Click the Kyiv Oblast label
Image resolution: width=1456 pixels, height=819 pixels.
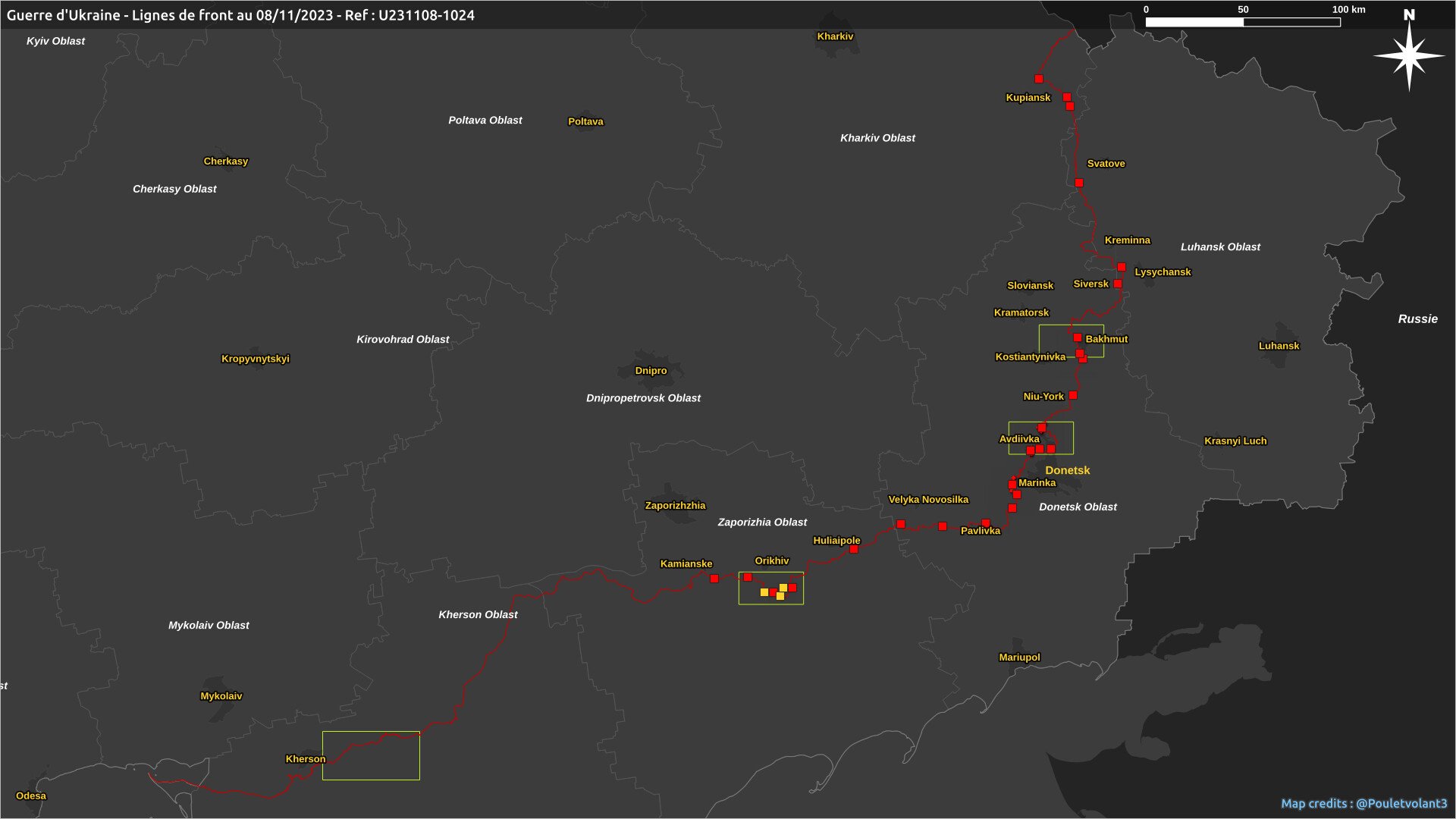tap(56, 41)
